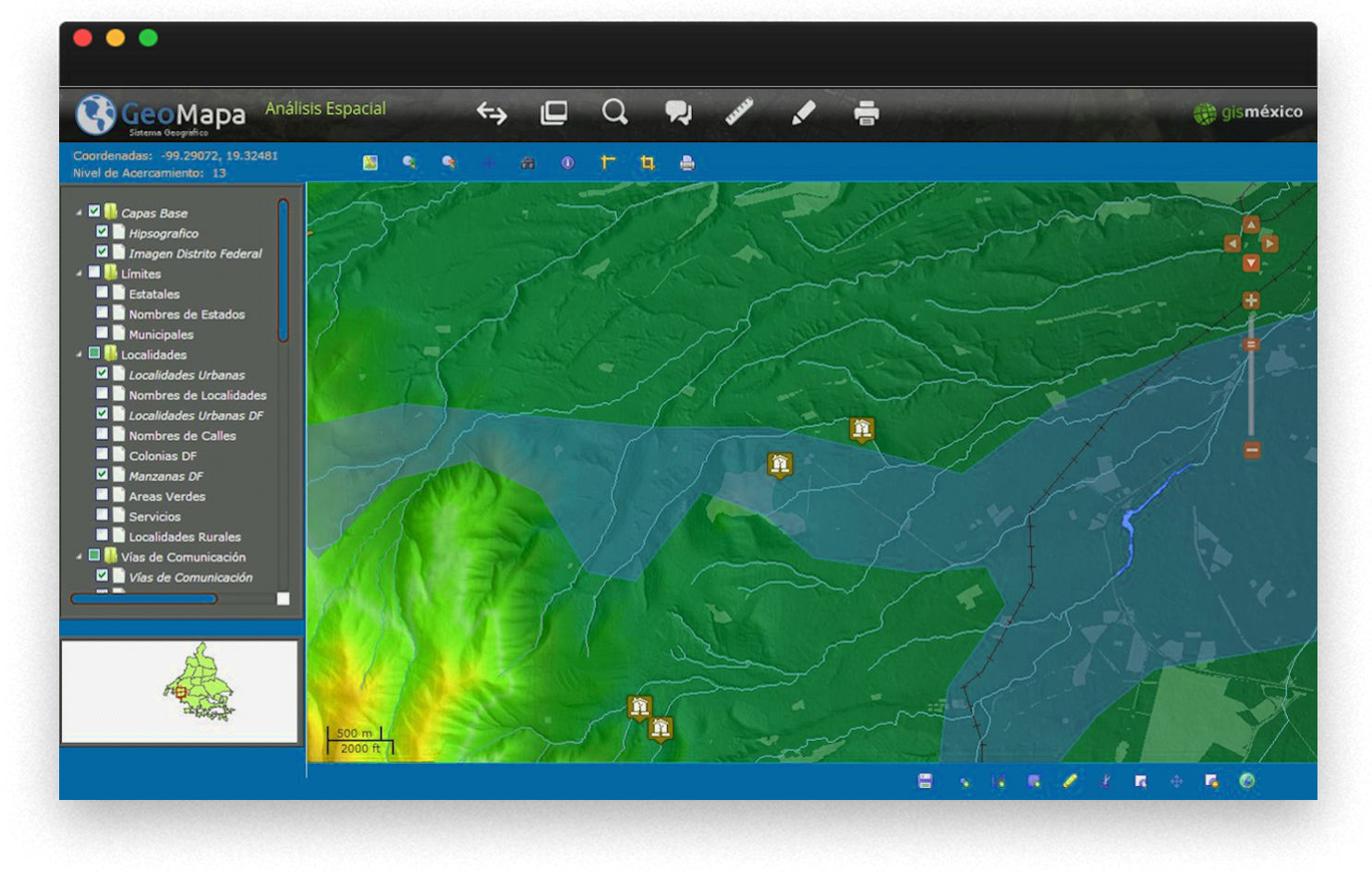
Task: Click the binoculars find icon
Action: click(x=528, y=164)
